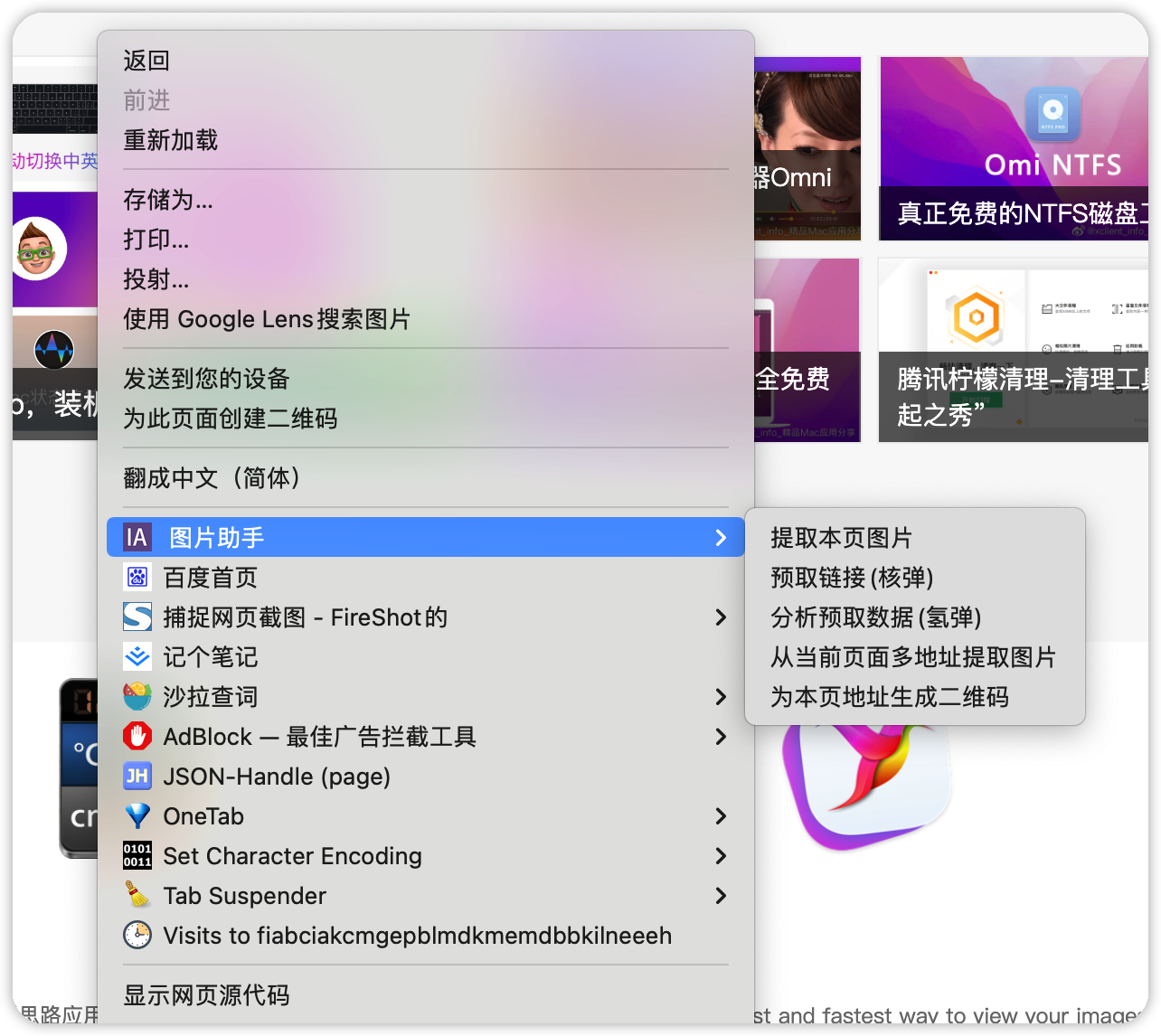
Task: Click the FireShot S icon
Action: (137, 617)
